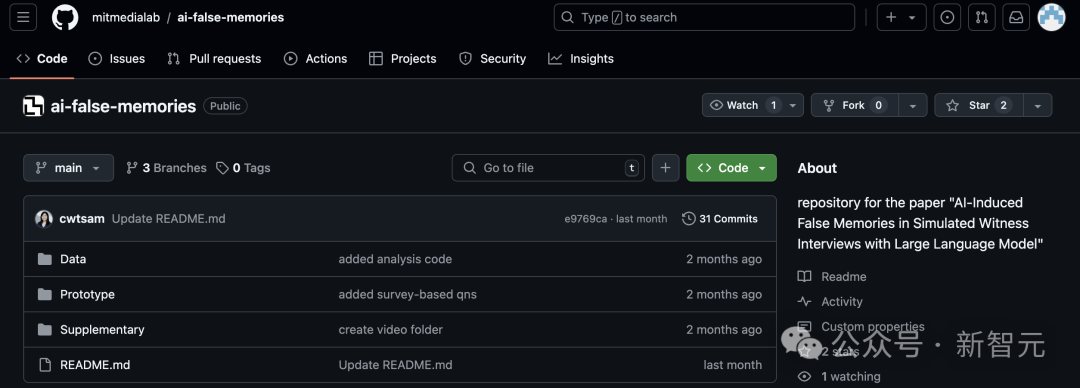The height and width of the screenshot is (388, 1080).
Task: Open the README.md row's Update README.md commit
Action: coord(395,365)
